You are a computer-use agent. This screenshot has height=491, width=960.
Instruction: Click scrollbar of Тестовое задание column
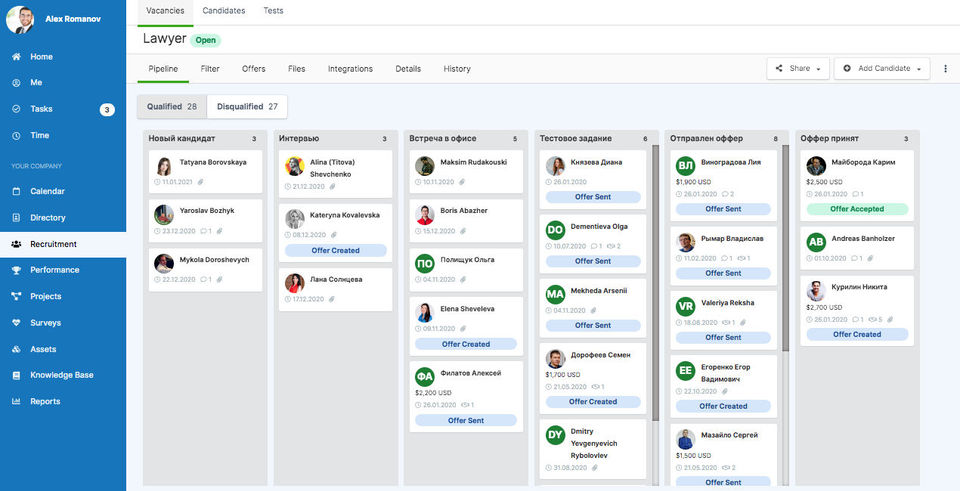[656, 283]
